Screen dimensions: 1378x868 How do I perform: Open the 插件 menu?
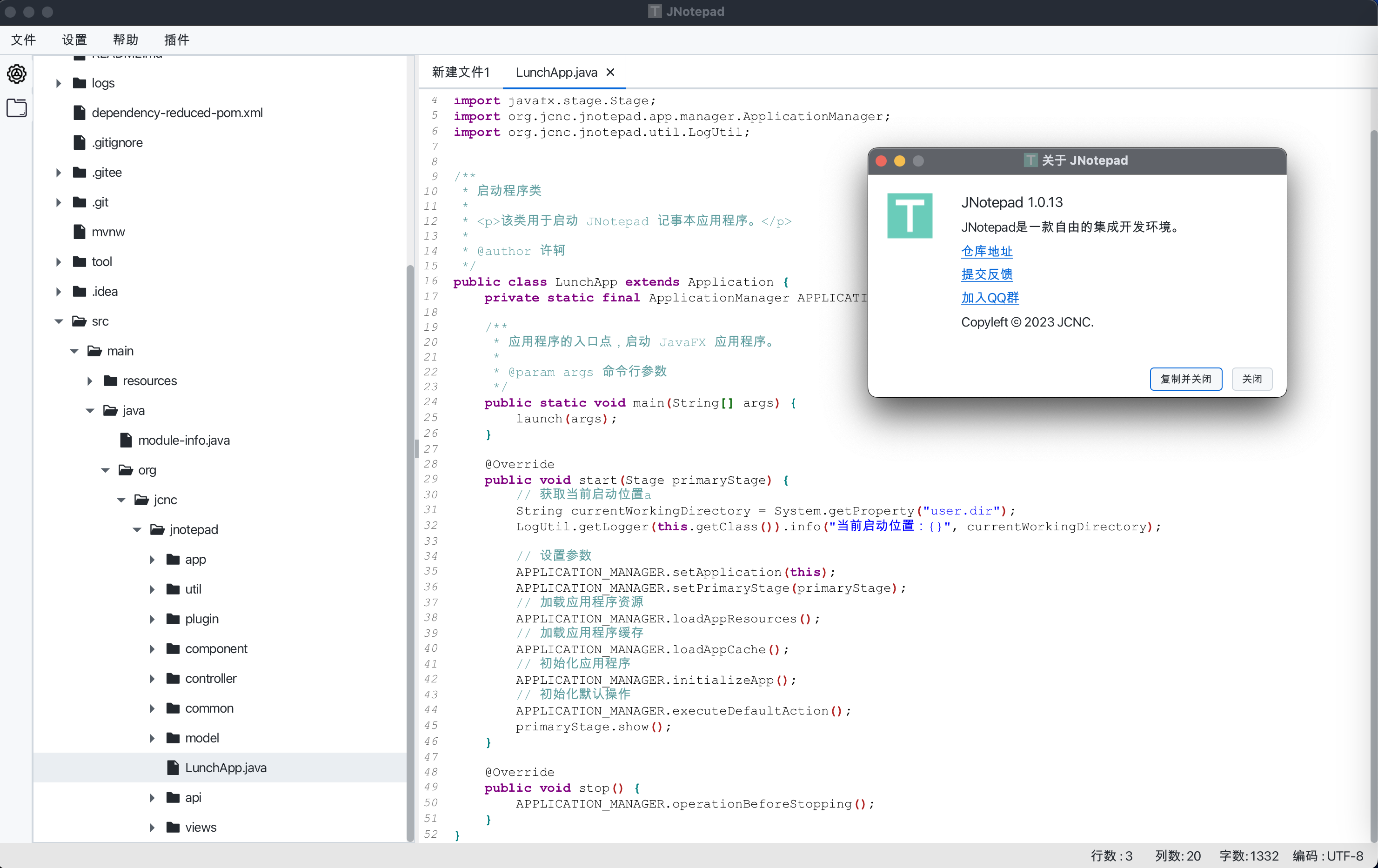click(176, 40)
